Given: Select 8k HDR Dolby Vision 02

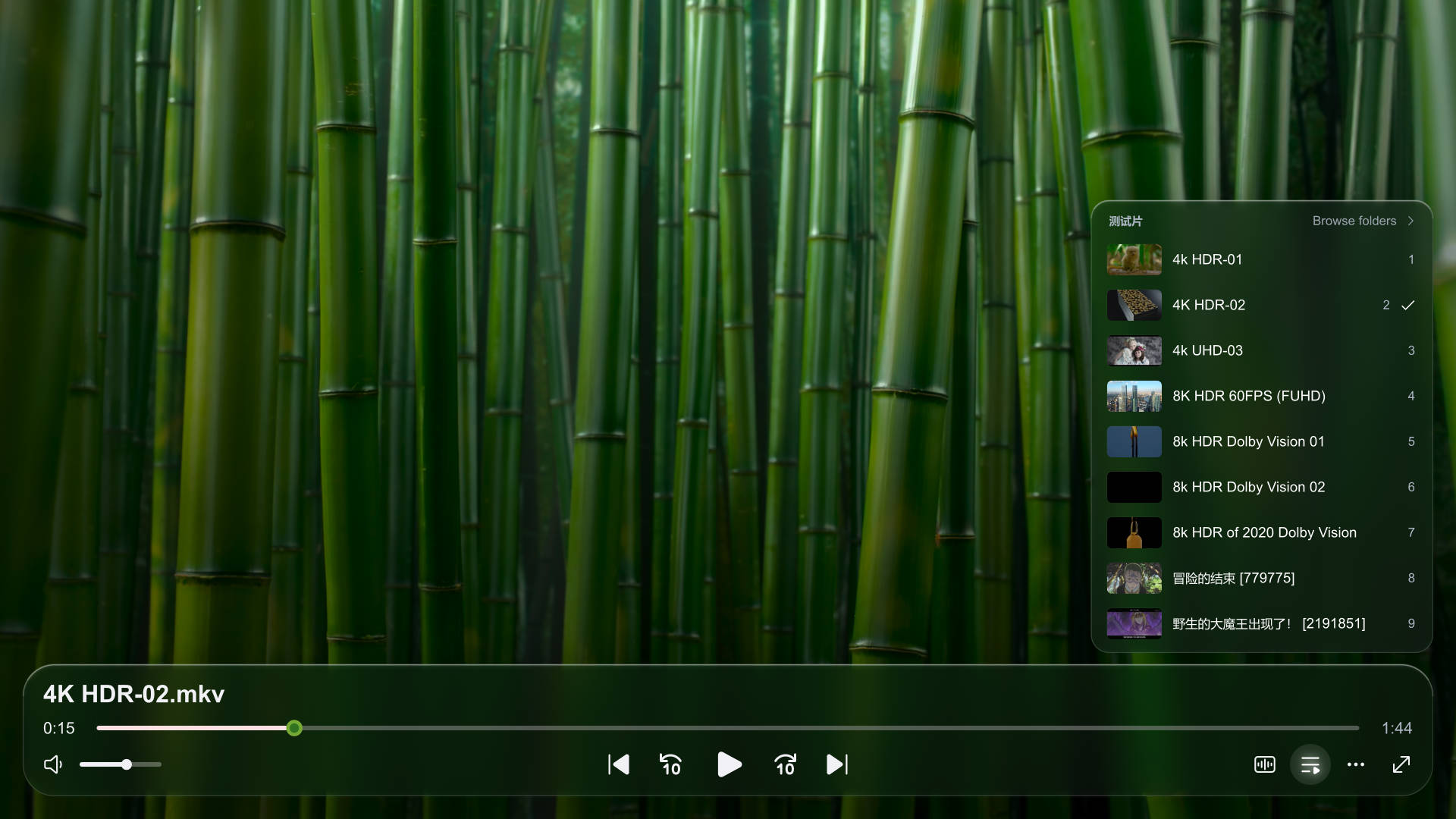Looking at the screenshot, I should tap(1261, 487).
